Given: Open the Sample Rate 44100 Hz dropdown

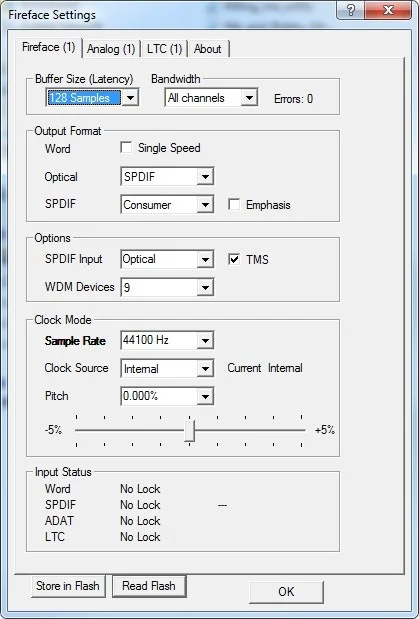Looking at the screenshot, I should pyautogui.click(x=167, y=340).
